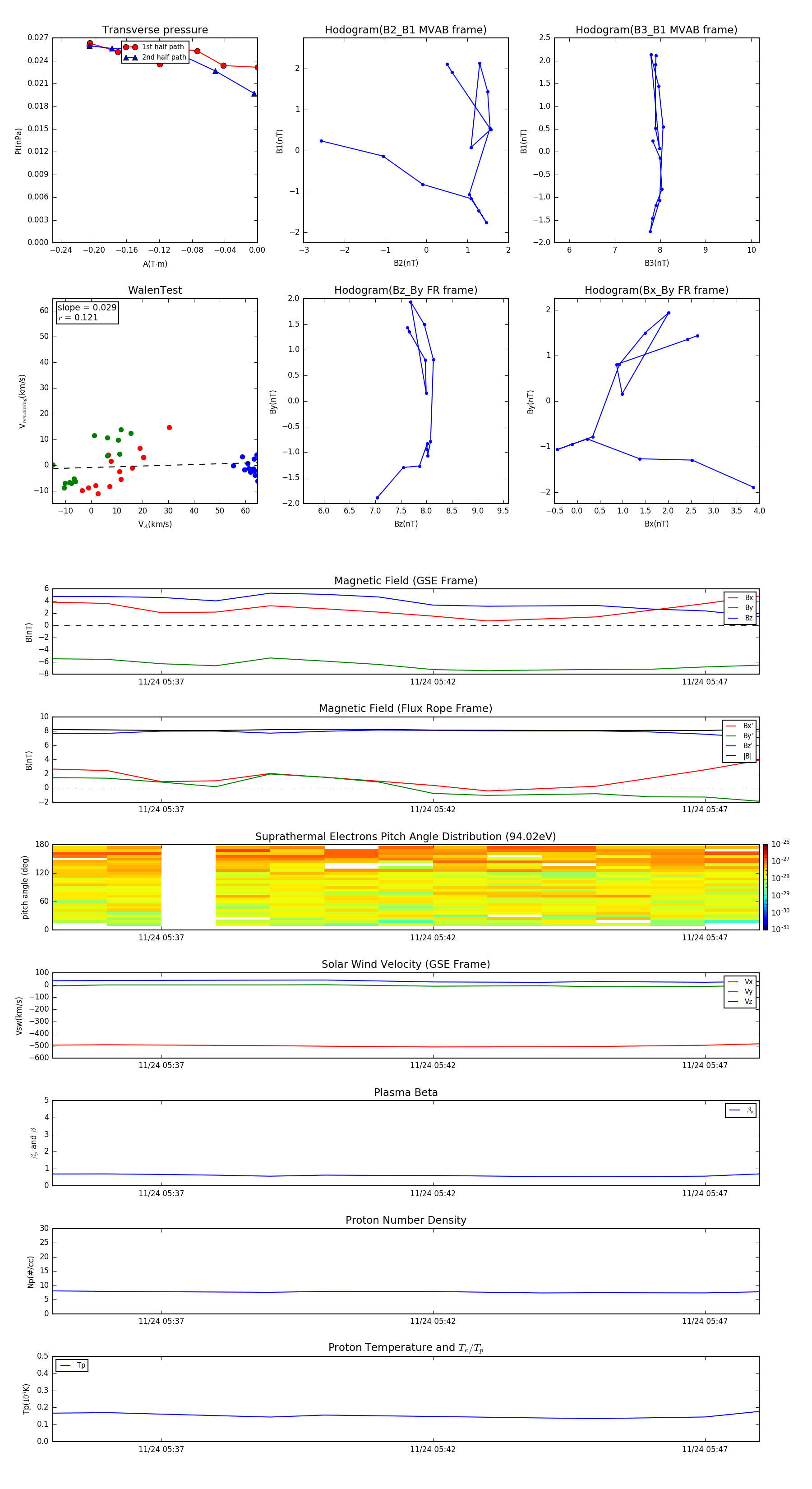Viewport: 812px width, 1489px height.
Task: Click the 'slope = 0.029' annotation
Action: click(87, 308)
